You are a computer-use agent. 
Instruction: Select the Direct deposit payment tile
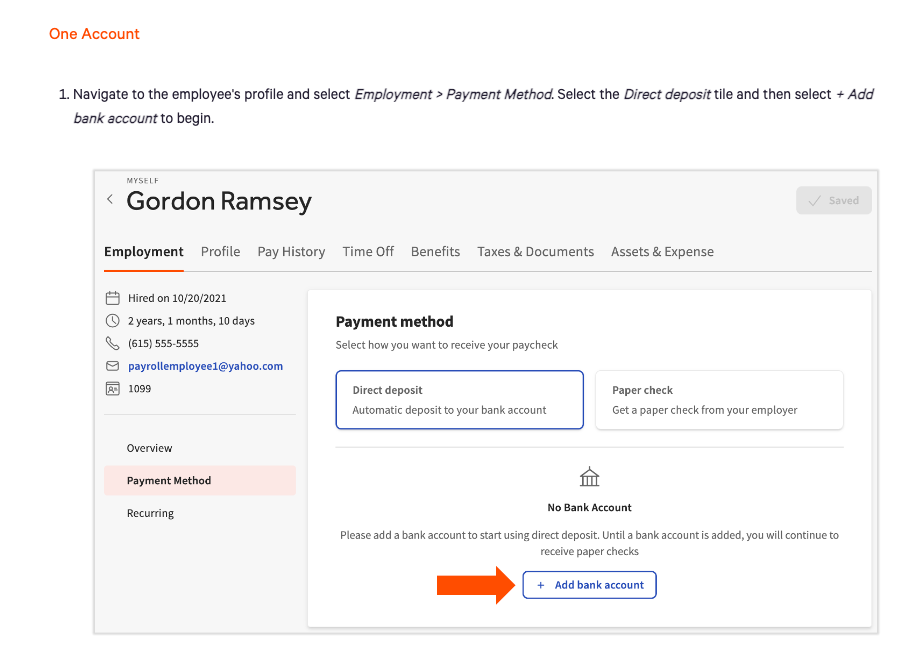coord(459,400)
